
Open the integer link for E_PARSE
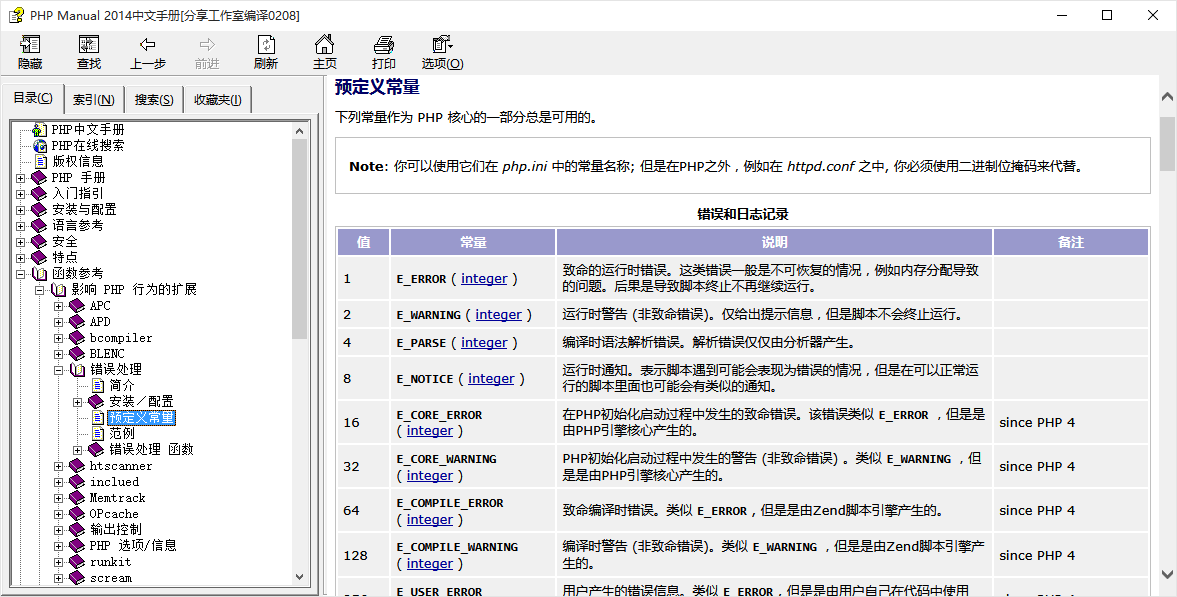(484, 342)
